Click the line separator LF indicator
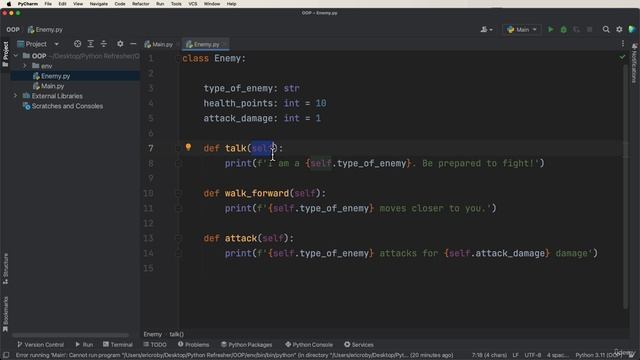 tap(516, 355)
